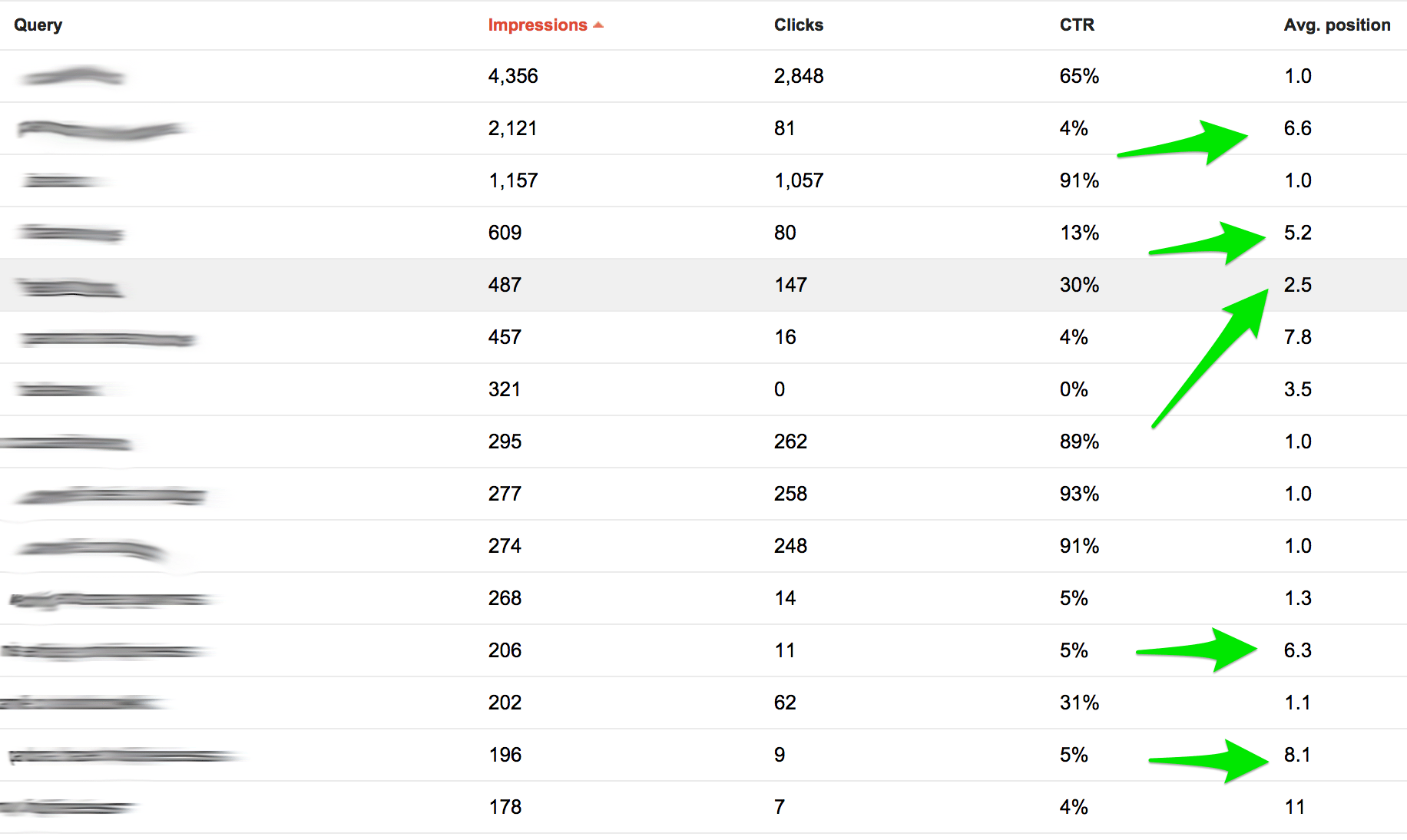Viewport: 1407px width, 840px height.
Task: Sort table by Impressions column header
Action: click(x=538, y=25)
